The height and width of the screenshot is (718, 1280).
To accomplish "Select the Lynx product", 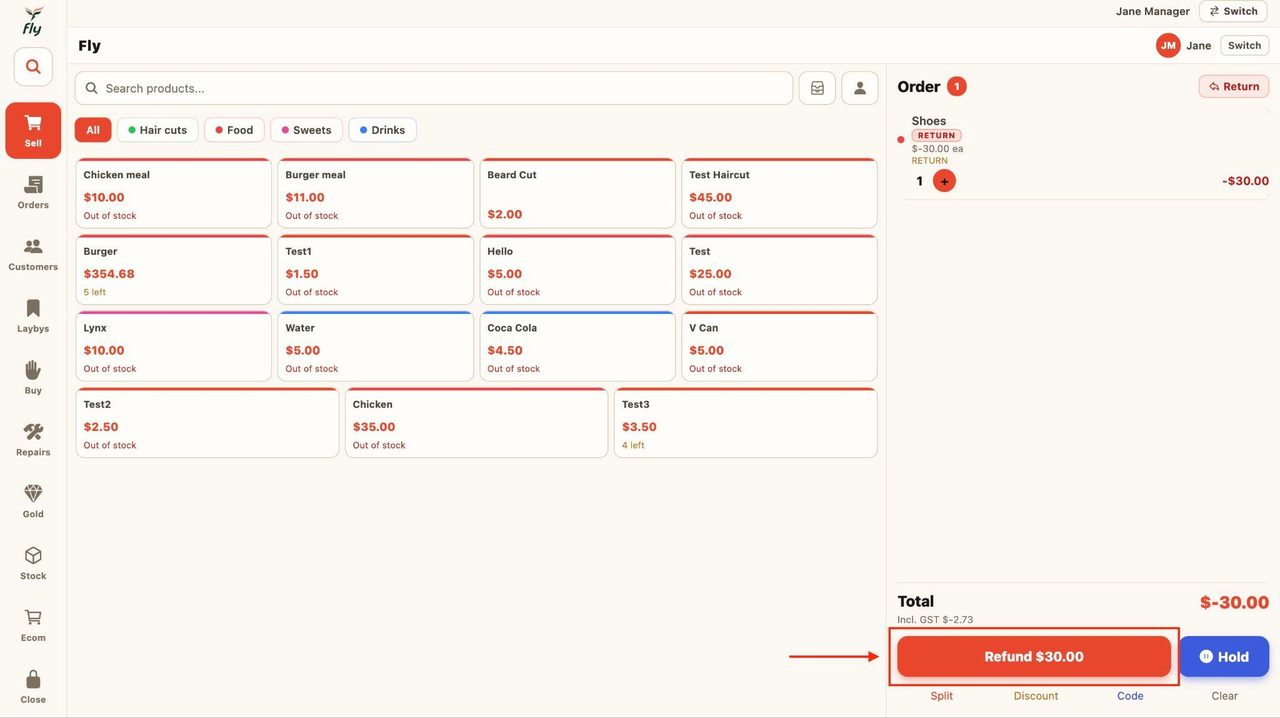I will (174, 346).
